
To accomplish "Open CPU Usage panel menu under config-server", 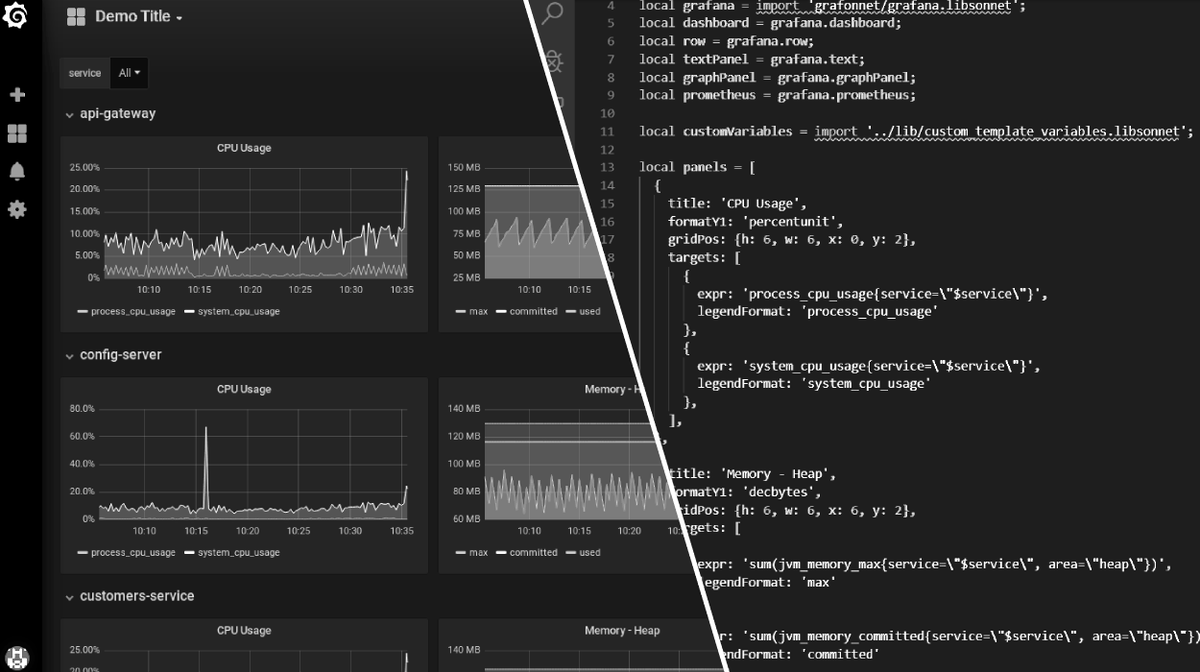I will click(244, 389).
